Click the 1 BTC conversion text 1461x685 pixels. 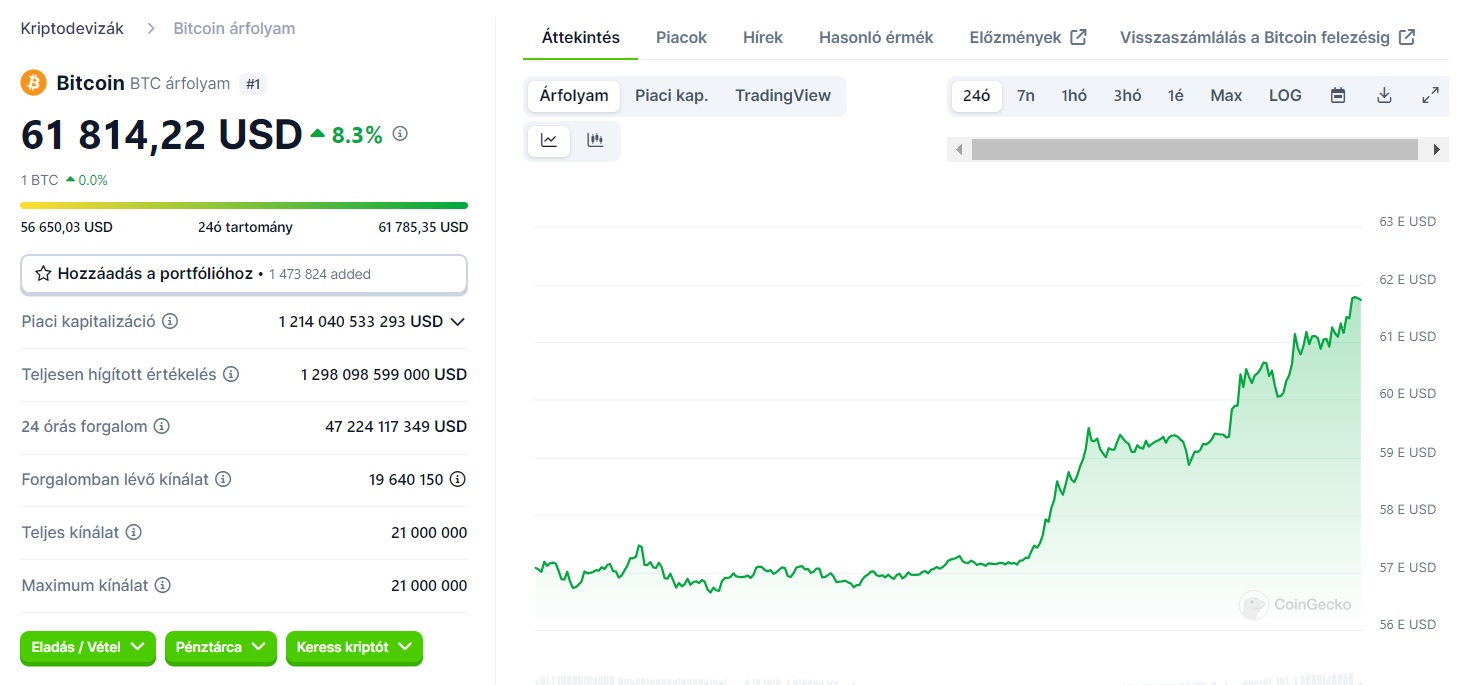click(x=40, y=181)
